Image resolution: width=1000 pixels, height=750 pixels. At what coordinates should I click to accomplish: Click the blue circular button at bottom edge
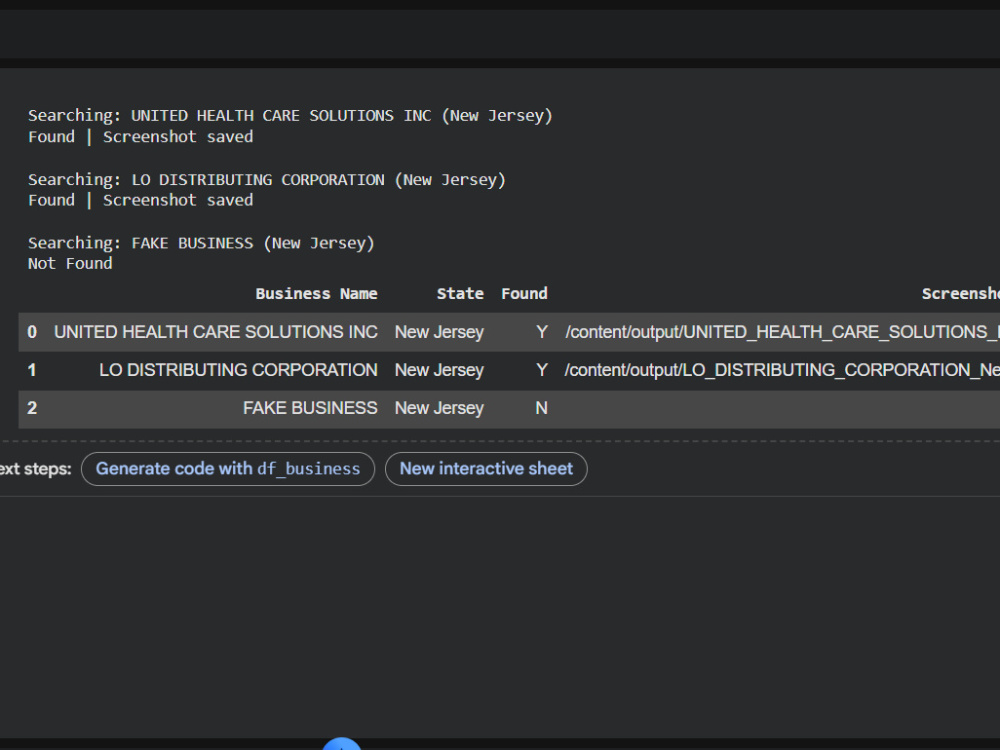coord(342,744)
